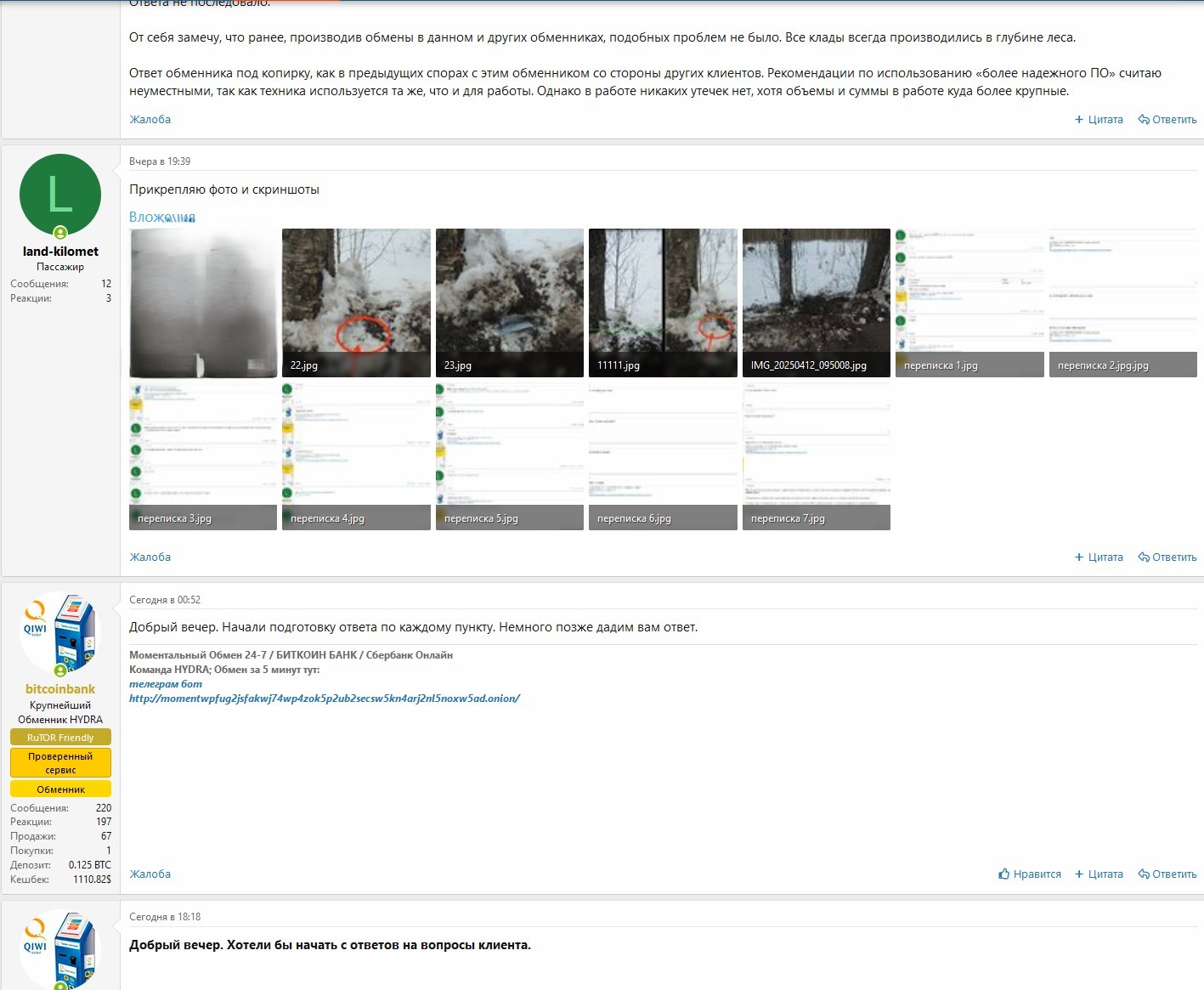
Task: Open the переписка 7.jpg screenshot thumbnail
Action: 816,455
